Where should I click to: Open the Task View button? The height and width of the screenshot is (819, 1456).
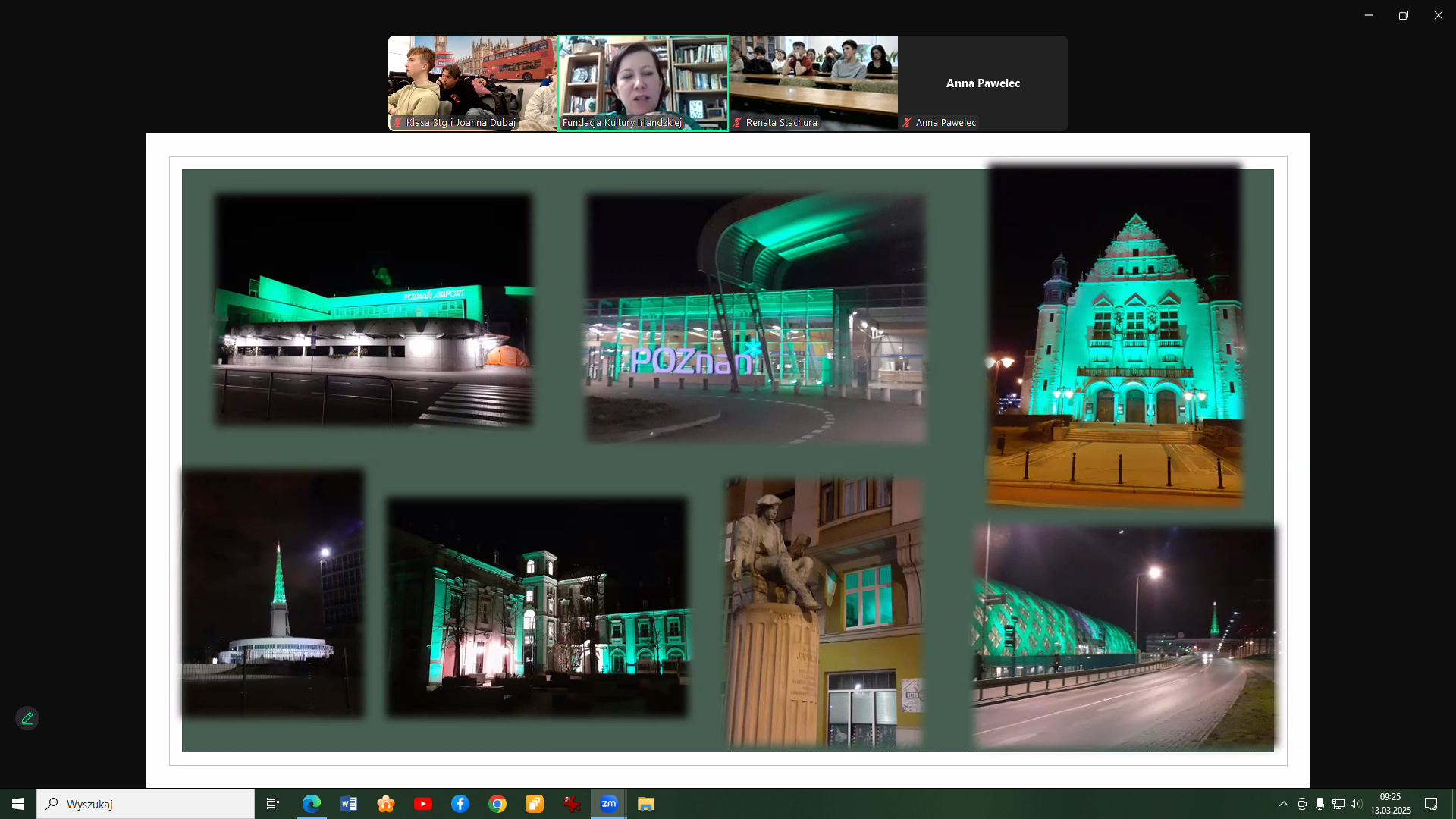273,804
